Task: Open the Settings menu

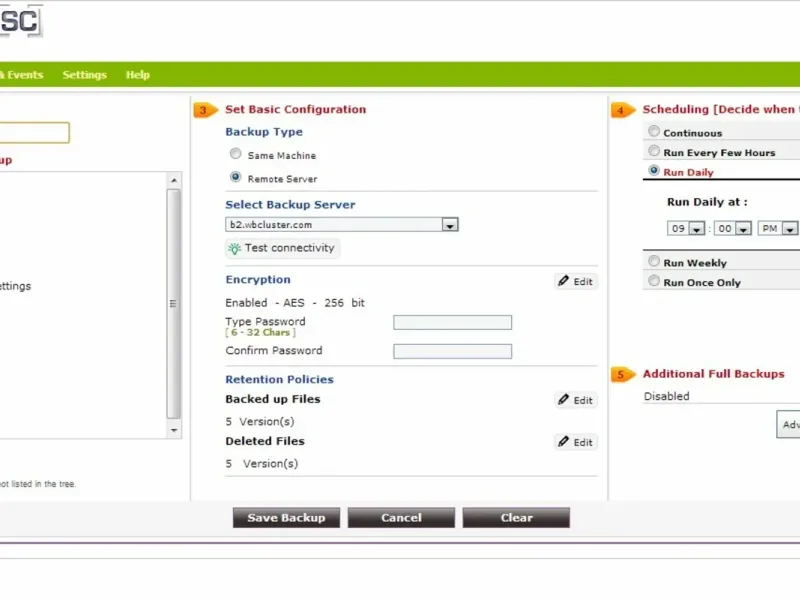Action: click(x=85, y=75)
